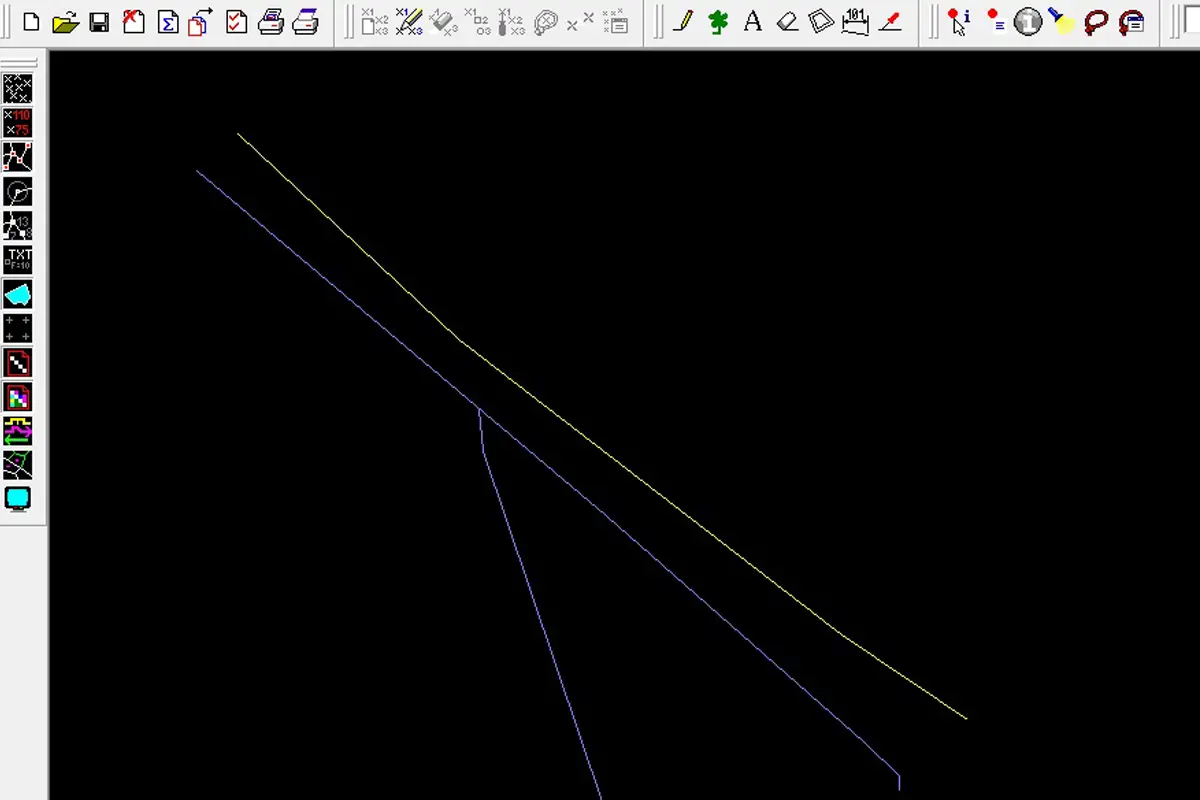This screenshot has width=1200, height=800.
Task: Select the pencil draw line tool
Action: (x=684, y=21)
